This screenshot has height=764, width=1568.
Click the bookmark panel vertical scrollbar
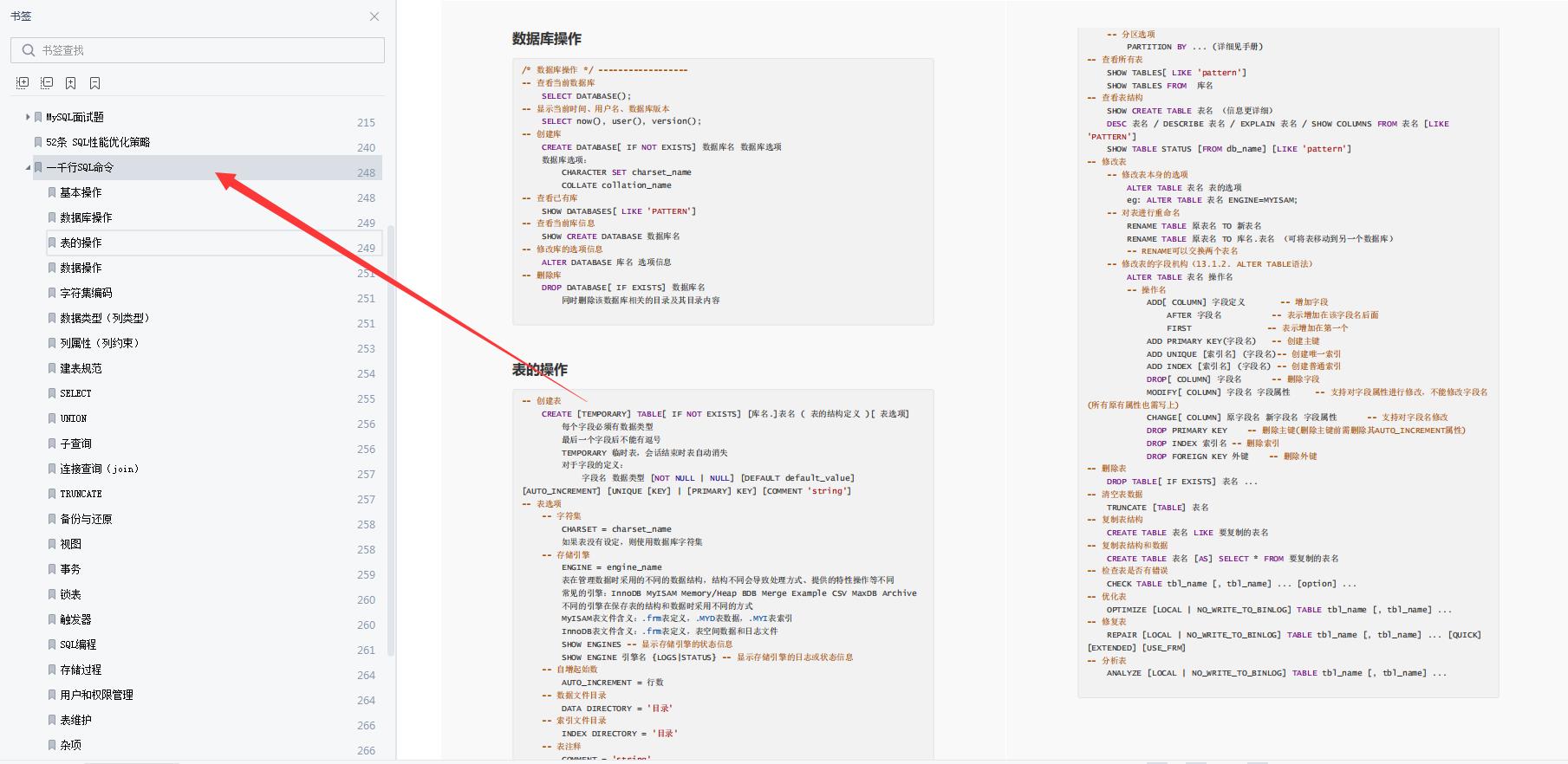click(391, 440)
